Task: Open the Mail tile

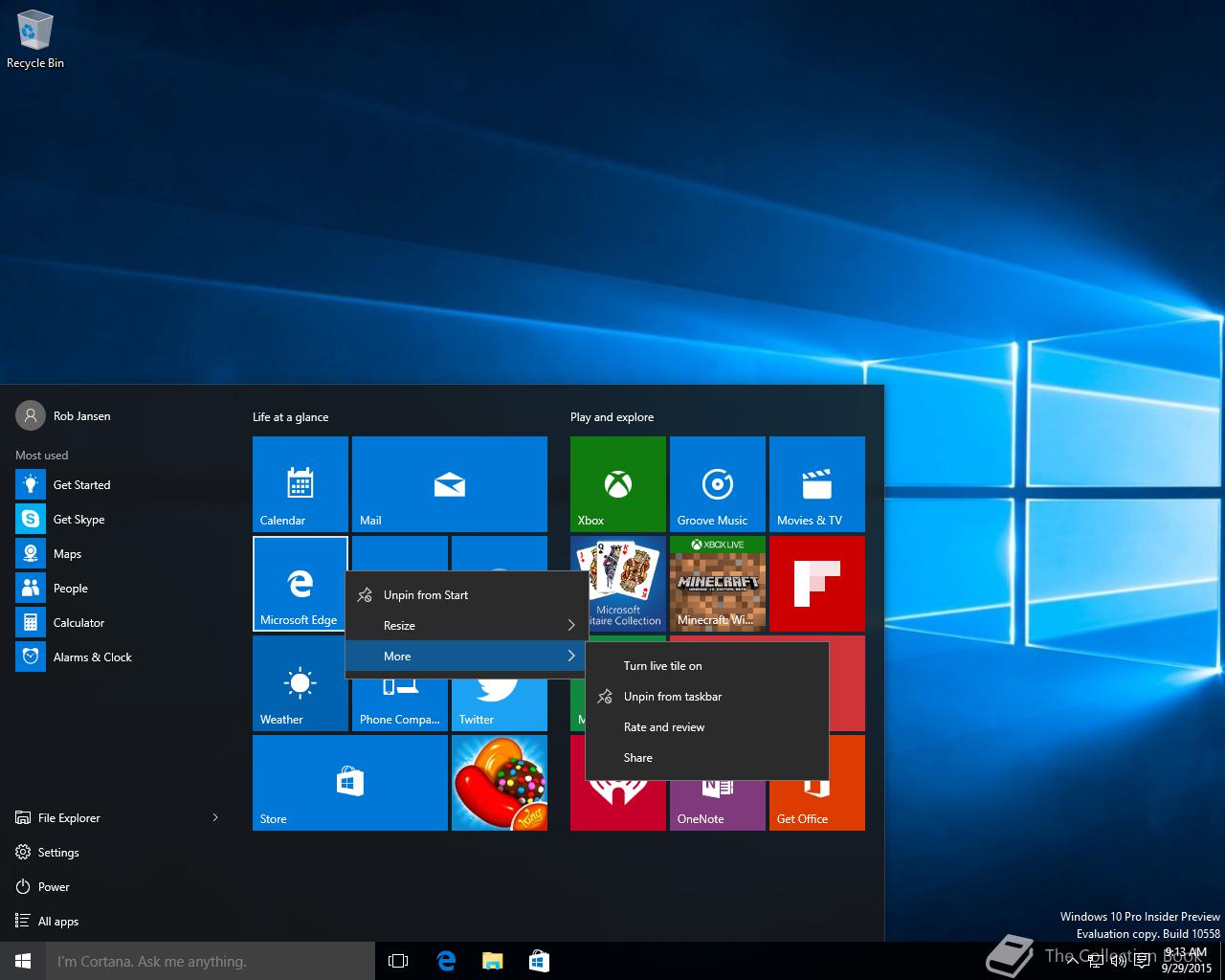Action: click(x=450, y=484)
